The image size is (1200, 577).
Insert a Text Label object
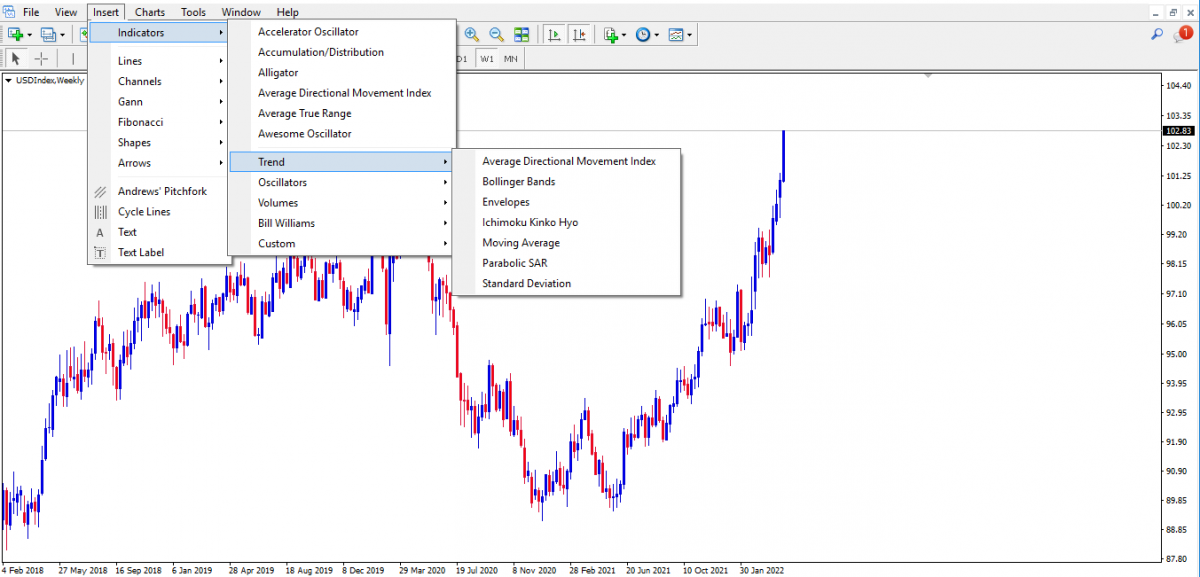(140, 253)
